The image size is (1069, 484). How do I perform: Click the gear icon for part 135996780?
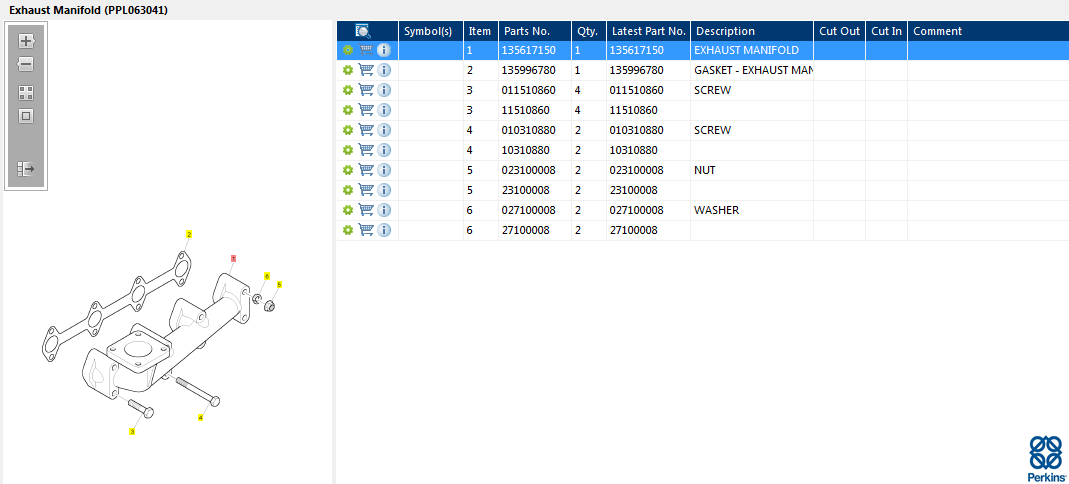click(348, 70)
